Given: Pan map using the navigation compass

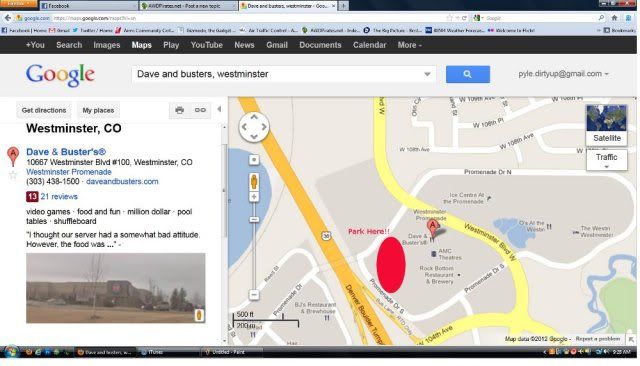Looking at the screenshot, I should 254,127.
